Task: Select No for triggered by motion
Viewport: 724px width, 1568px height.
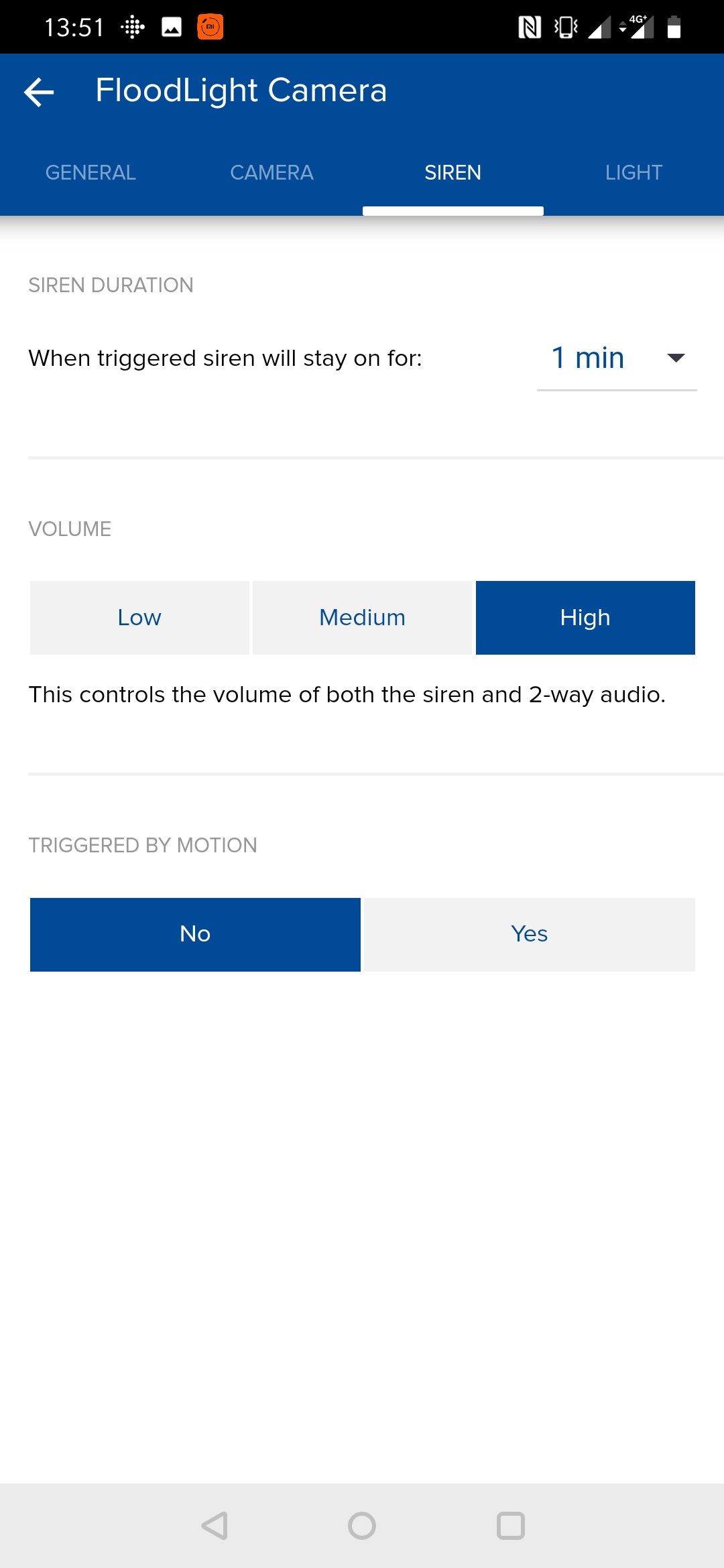Action: point(195,934)
